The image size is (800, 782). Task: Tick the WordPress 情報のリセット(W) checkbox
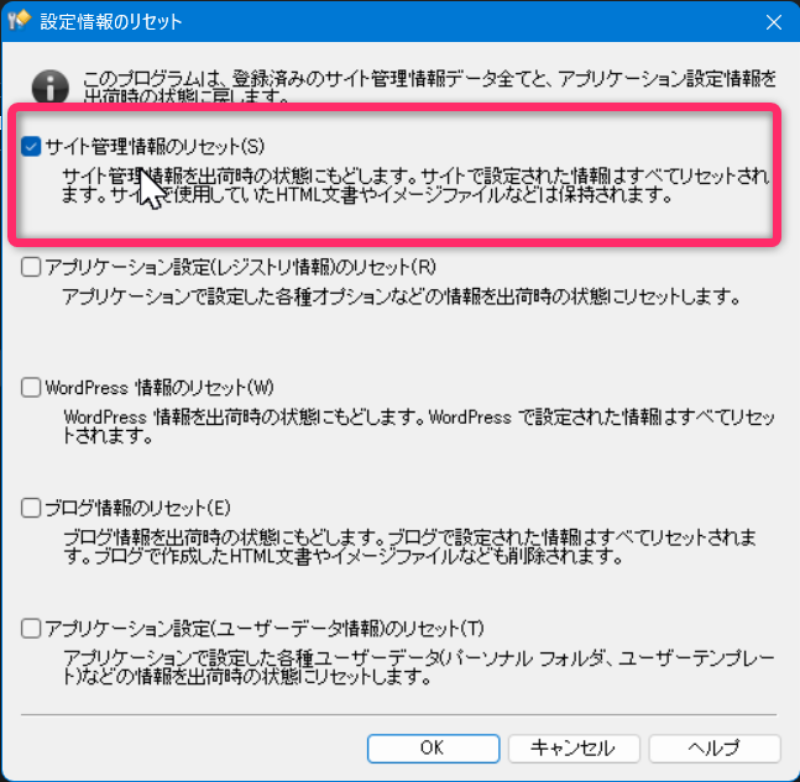click(x=31, y=388)
